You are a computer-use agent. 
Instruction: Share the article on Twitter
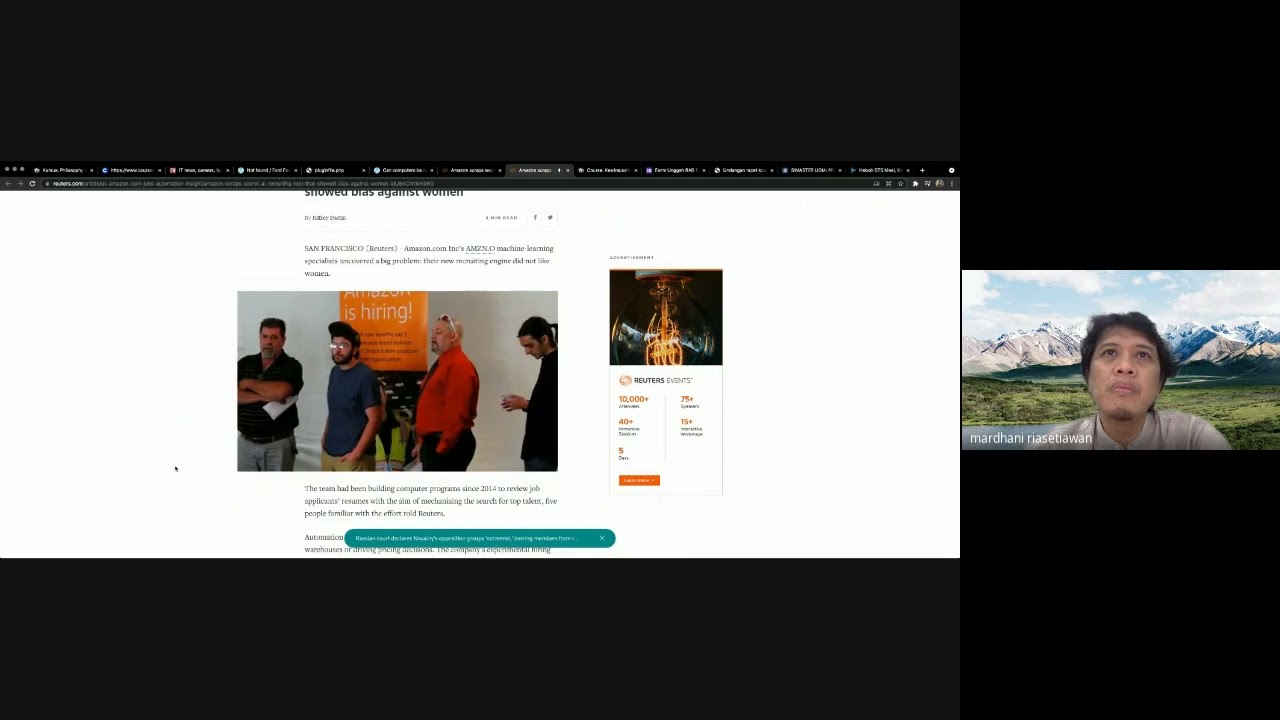(550, 217)
